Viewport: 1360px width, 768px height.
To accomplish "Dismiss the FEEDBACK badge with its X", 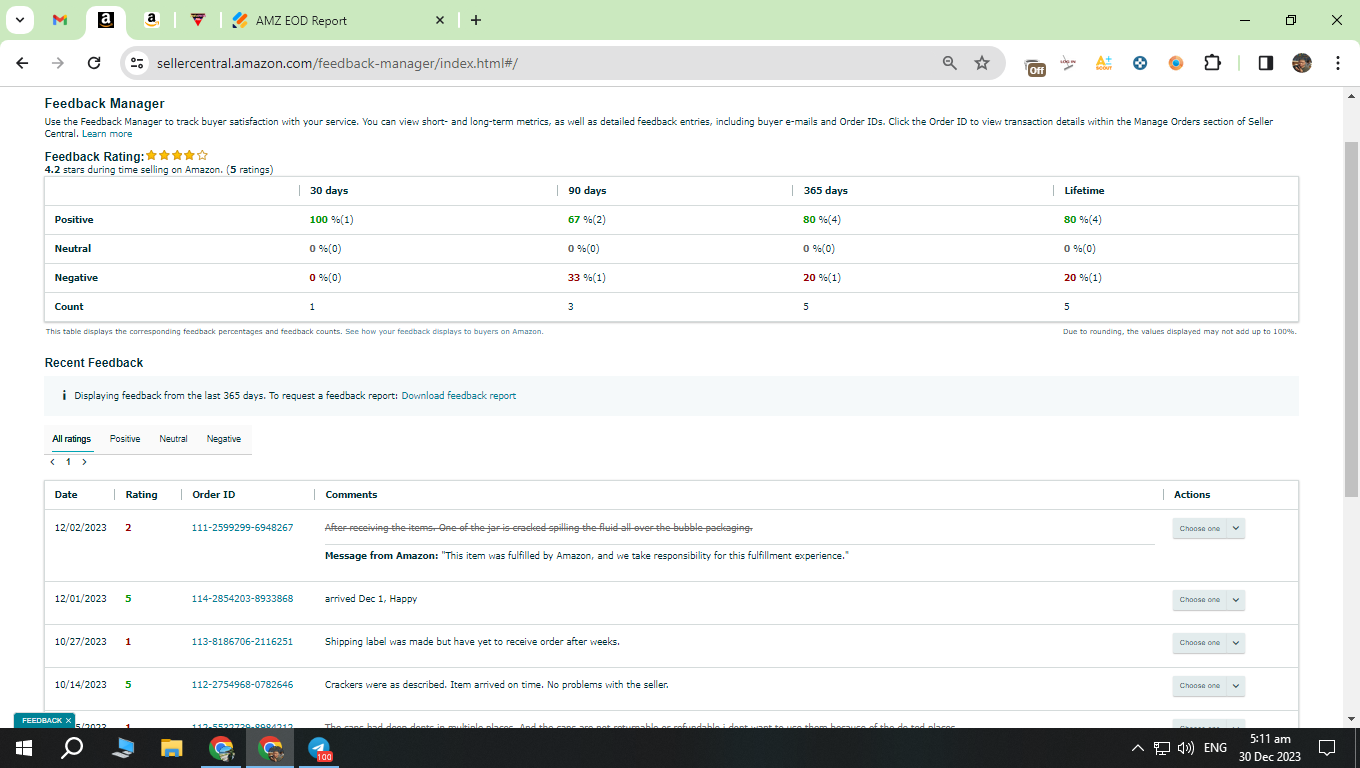I will coord(68,720).
